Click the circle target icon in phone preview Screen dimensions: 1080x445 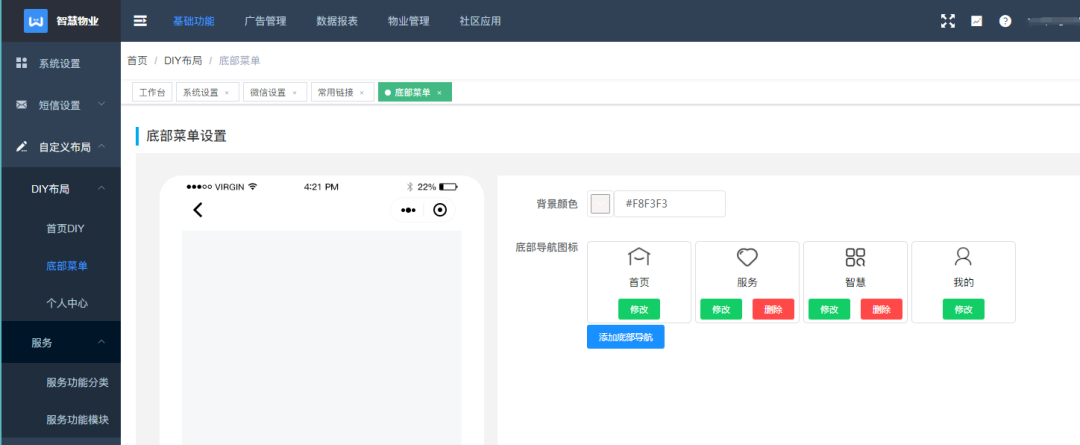[x=440, y=210]
